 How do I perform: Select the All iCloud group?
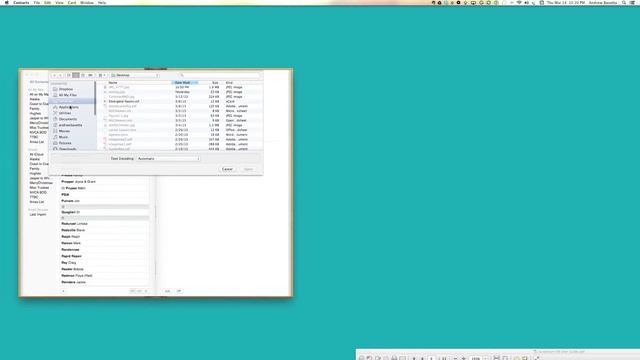coord(37,154)
